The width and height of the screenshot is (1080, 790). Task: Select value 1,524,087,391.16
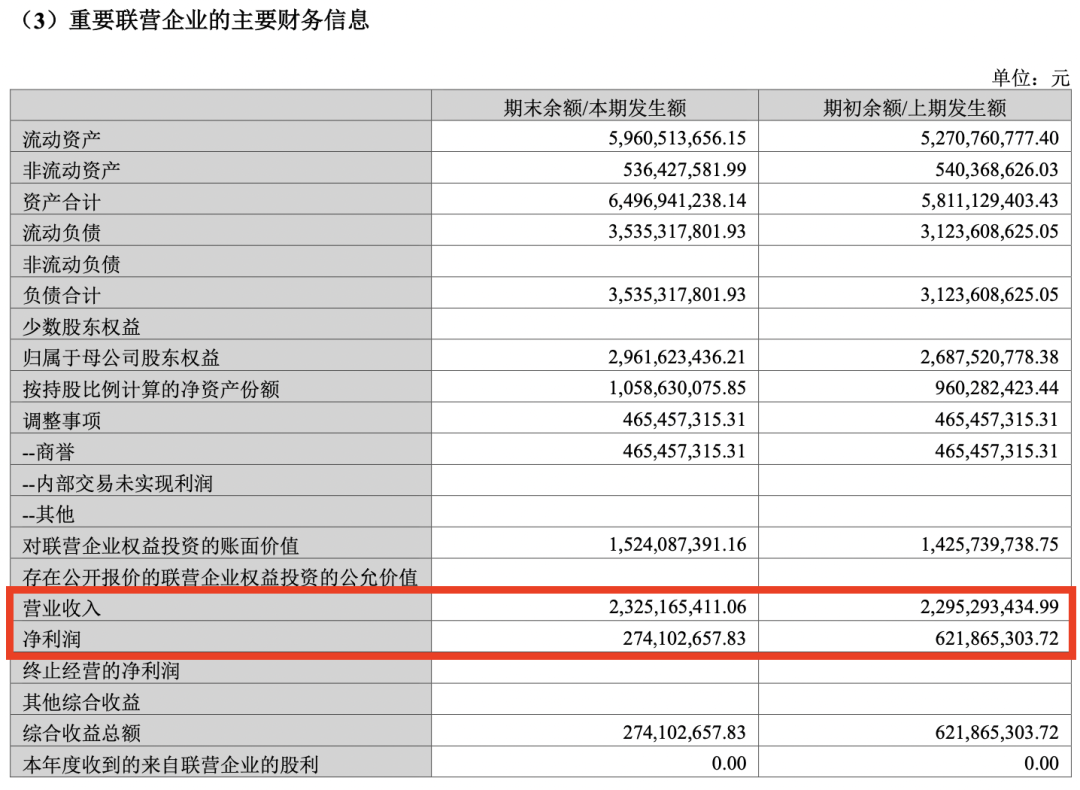(677, 545)
